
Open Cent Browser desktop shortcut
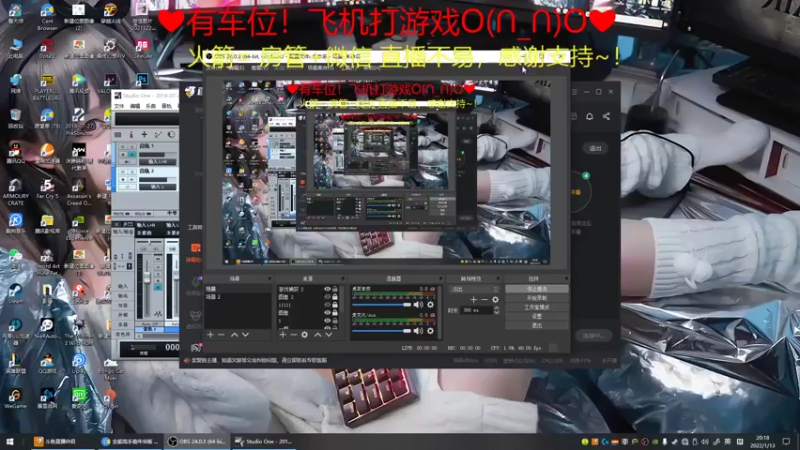(x=47, y=17)
